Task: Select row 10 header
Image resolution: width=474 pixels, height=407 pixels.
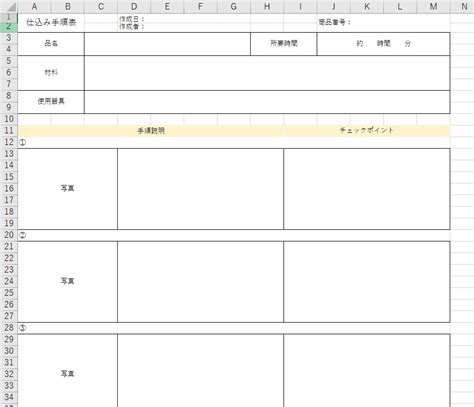Action: 9,119
